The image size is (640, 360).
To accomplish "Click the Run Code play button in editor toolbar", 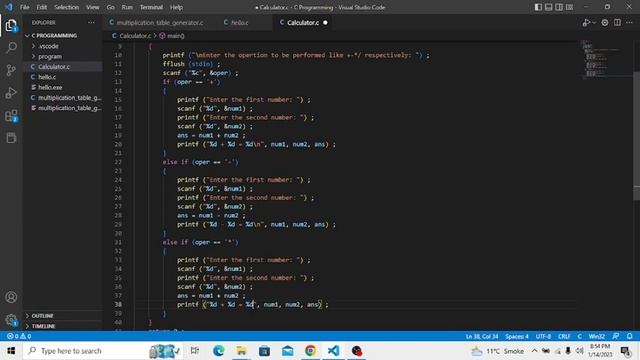I will tap(586, 23).
